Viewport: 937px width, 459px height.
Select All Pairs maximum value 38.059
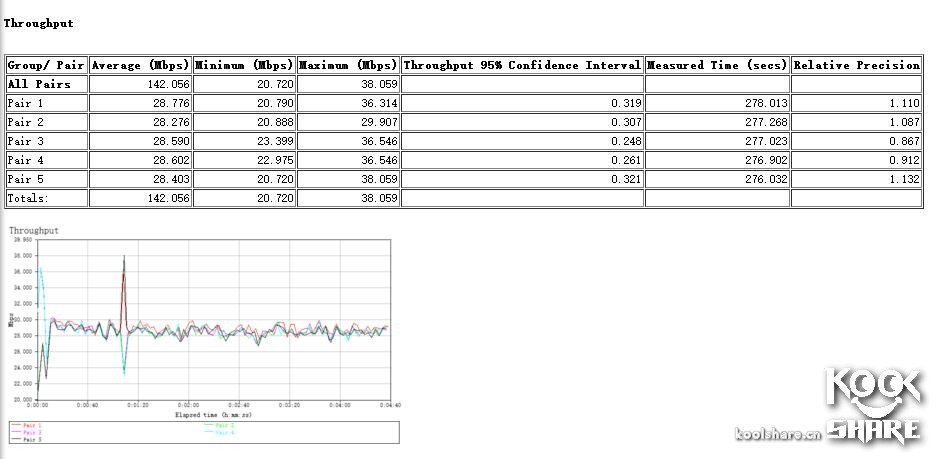click(379, 84)
